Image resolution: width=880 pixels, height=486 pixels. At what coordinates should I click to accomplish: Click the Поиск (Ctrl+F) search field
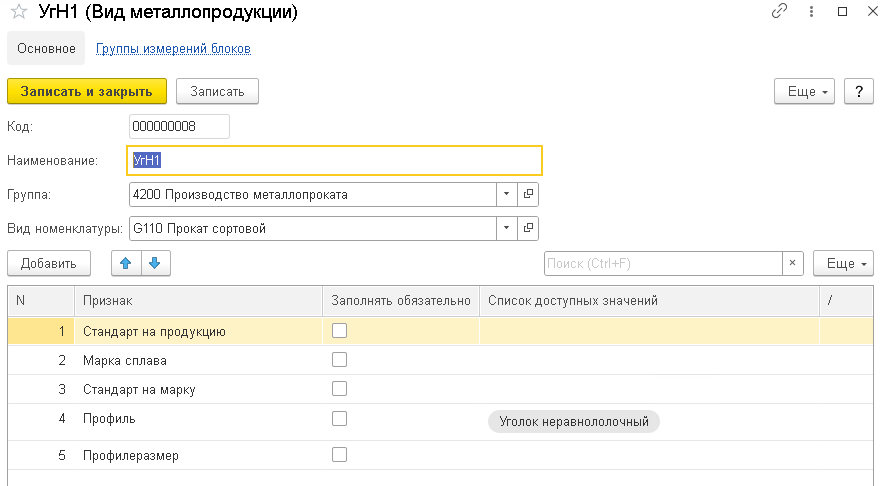coord(663,263)
